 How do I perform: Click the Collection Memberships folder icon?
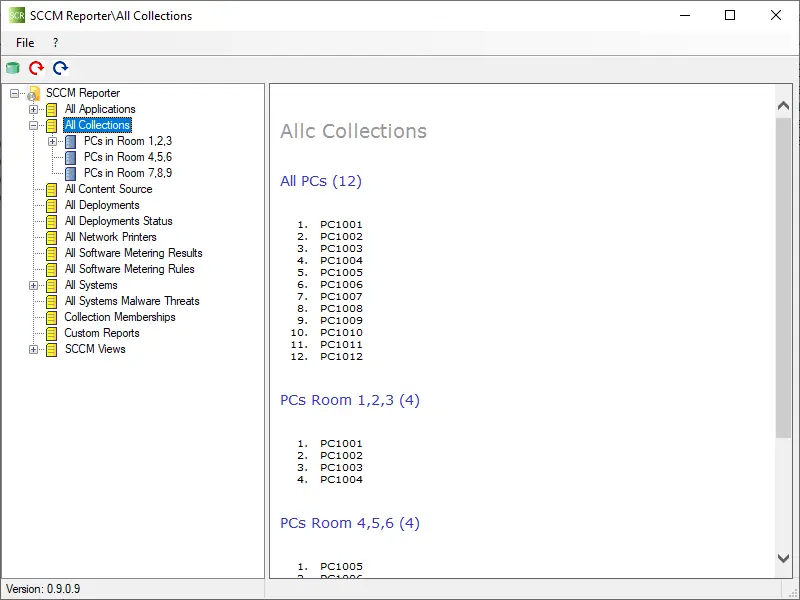(x=52, y=318)
